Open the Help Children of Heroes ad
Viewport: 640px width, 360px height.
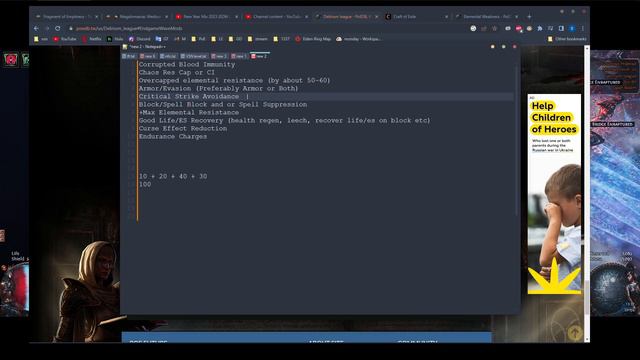pos(554,194)
